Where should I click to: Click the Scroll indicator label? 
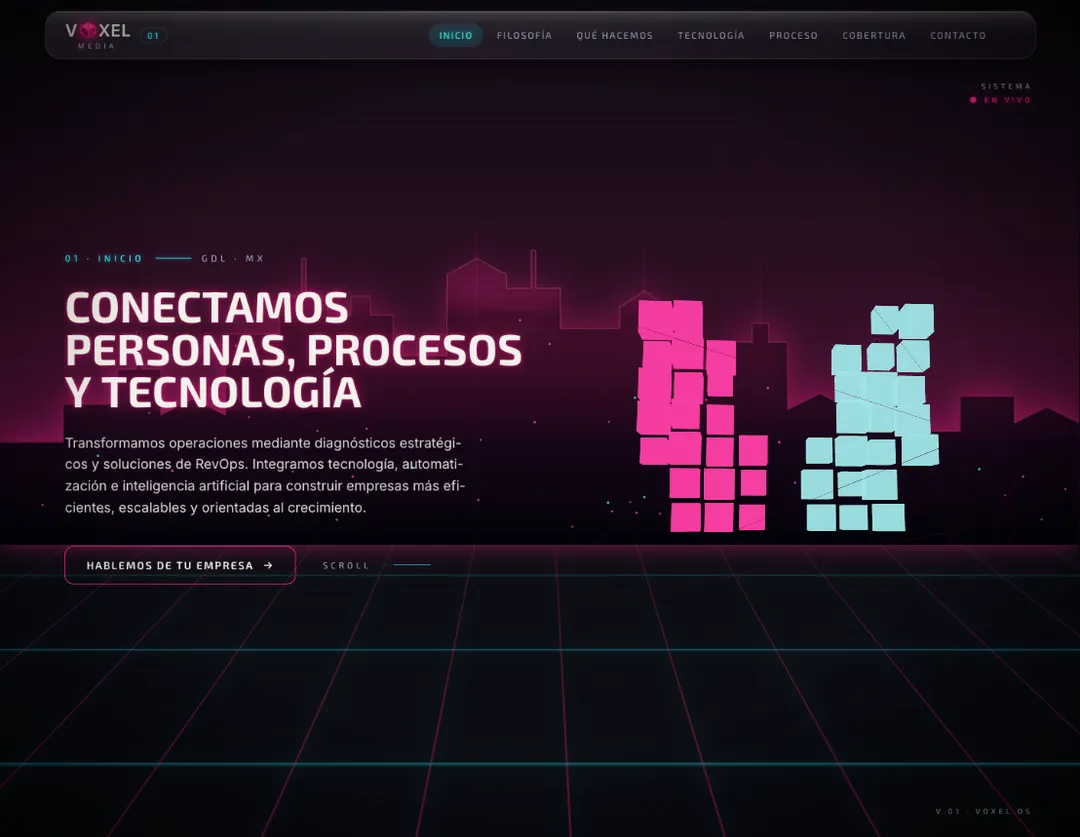point(346,566)
